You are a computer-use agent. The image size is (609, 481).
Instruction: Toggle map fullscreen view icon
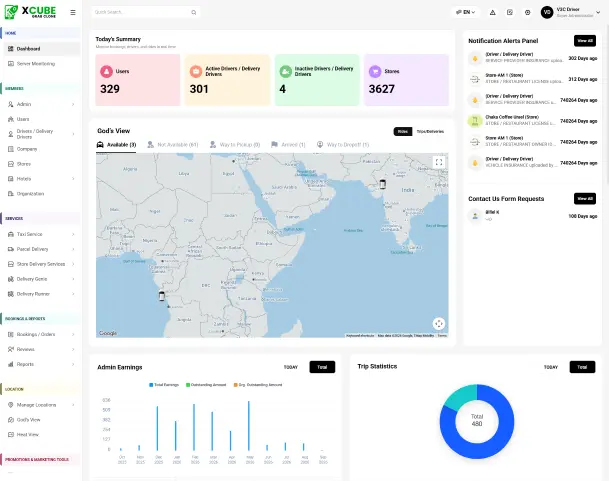[439, 162]
